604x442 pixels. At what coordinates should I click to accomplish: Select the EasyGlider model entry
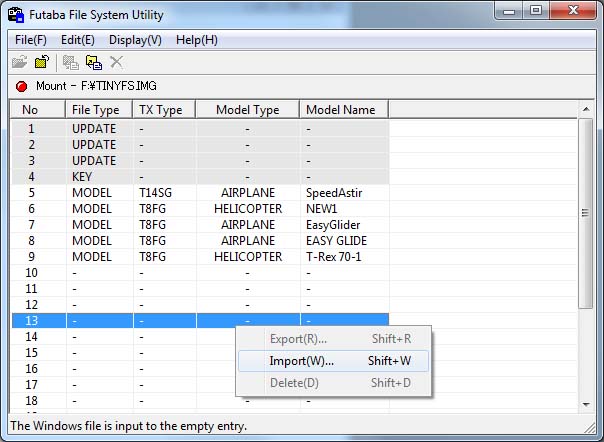coord(333,225)
